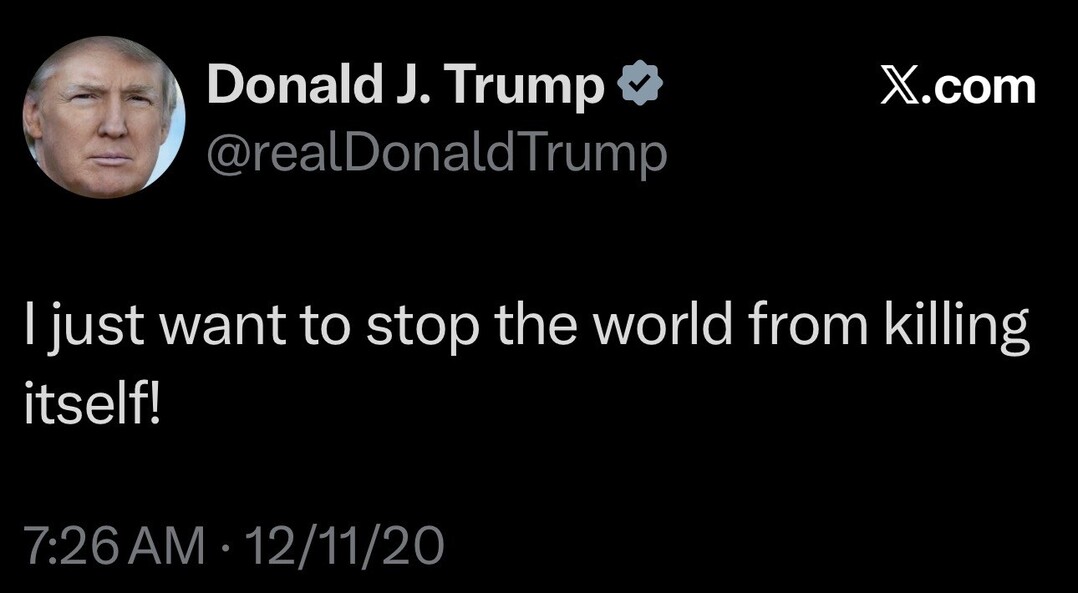Click the display name Donald J. Trump
This screenshot has height=593, width=1078.
[x=405, y=88]
